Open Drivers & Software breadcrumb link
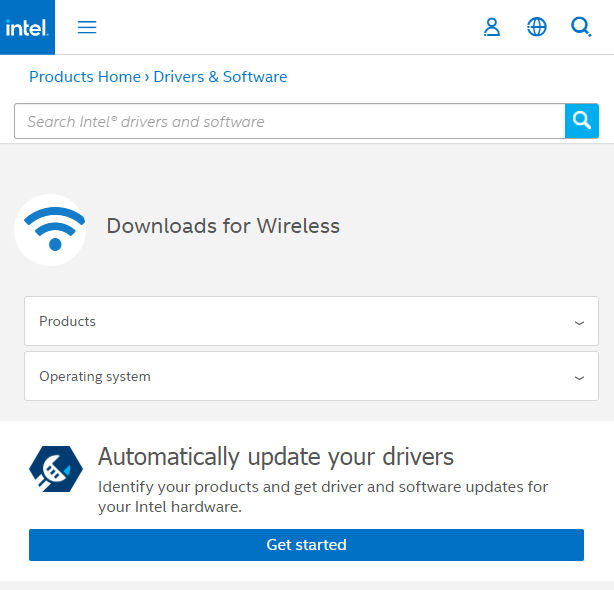 tap(220, 77)
